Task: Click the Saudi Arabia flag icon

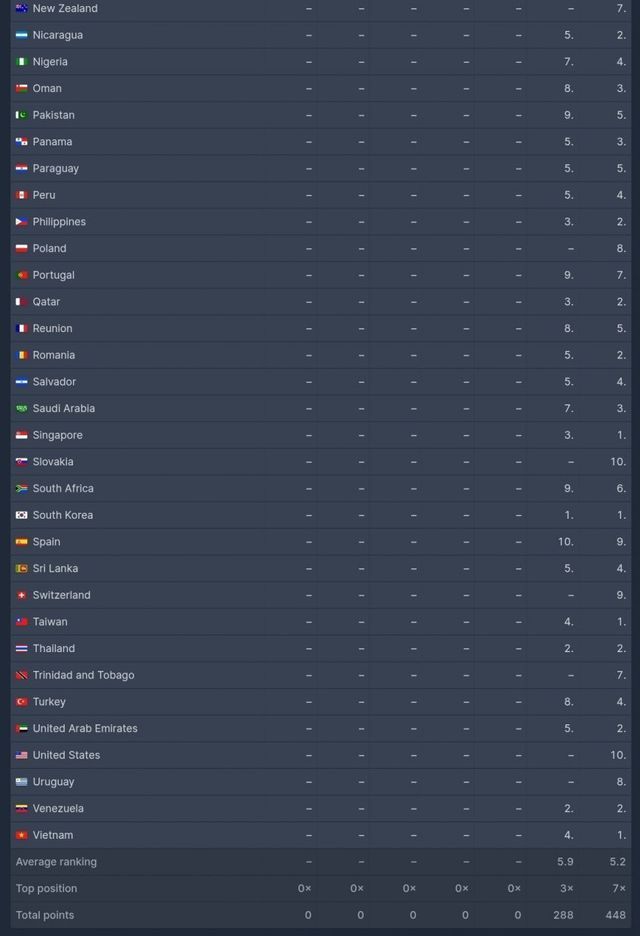Action: pyautogui.click(x=21, y=408)
